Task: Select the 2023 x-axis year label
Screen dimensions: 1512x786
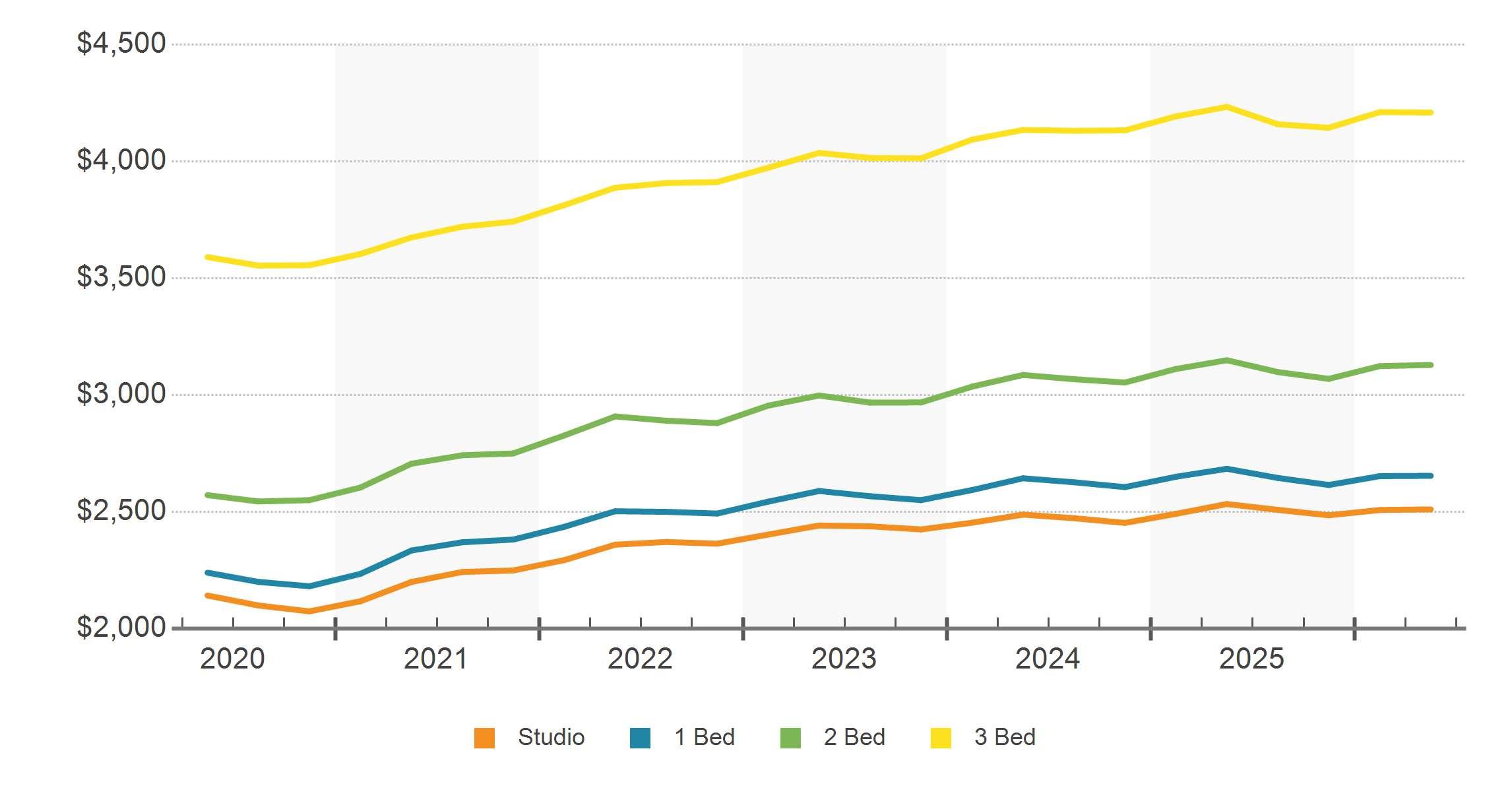Action: click(844, 659)
